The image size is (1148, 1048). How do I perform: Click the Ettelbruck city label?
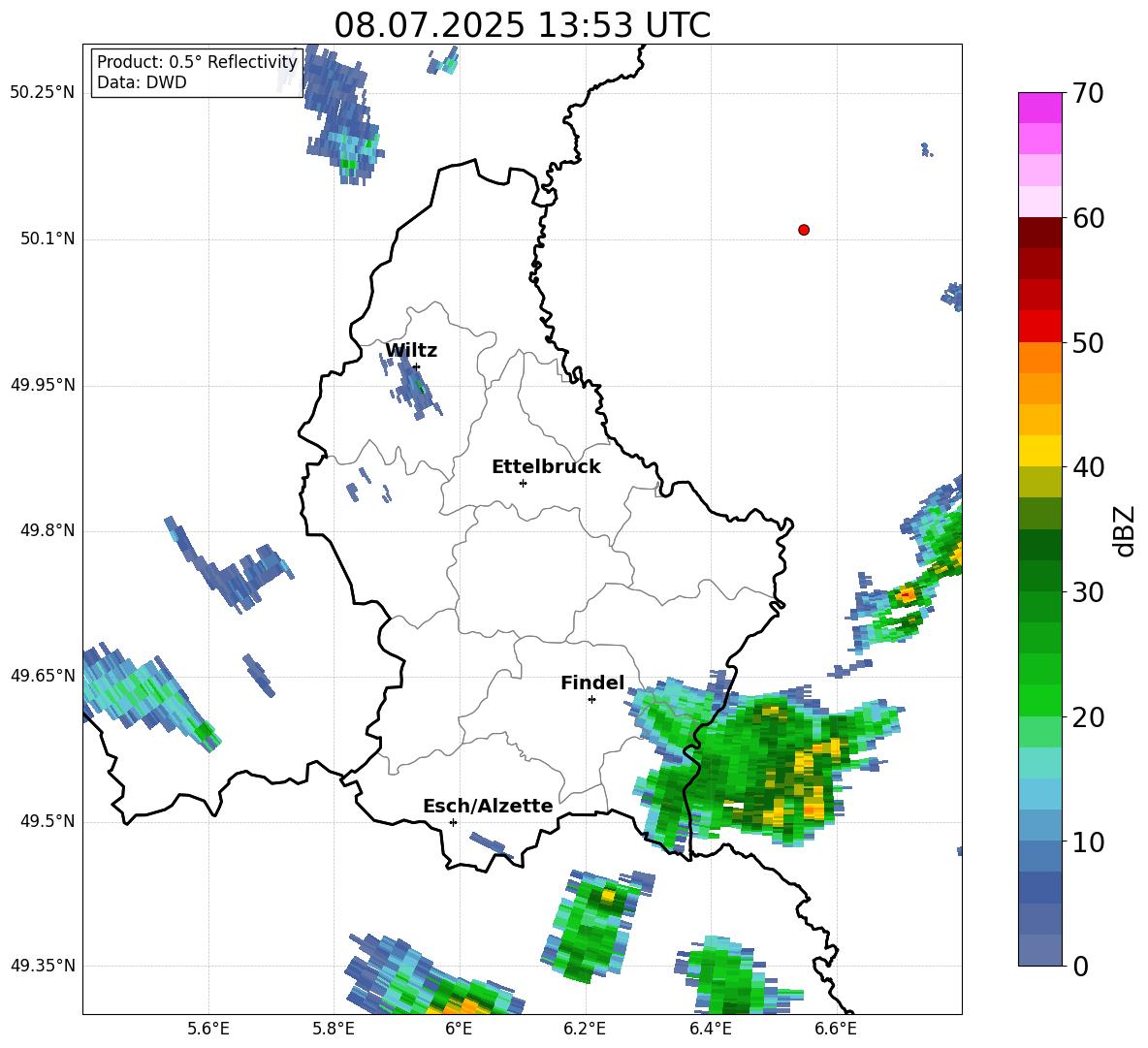[546, 467]
